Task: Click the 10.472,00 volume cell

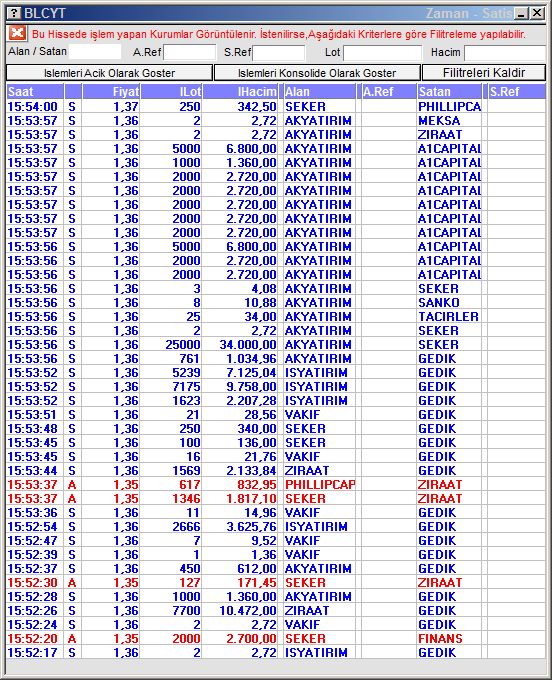Action: (x=240, y=611)
